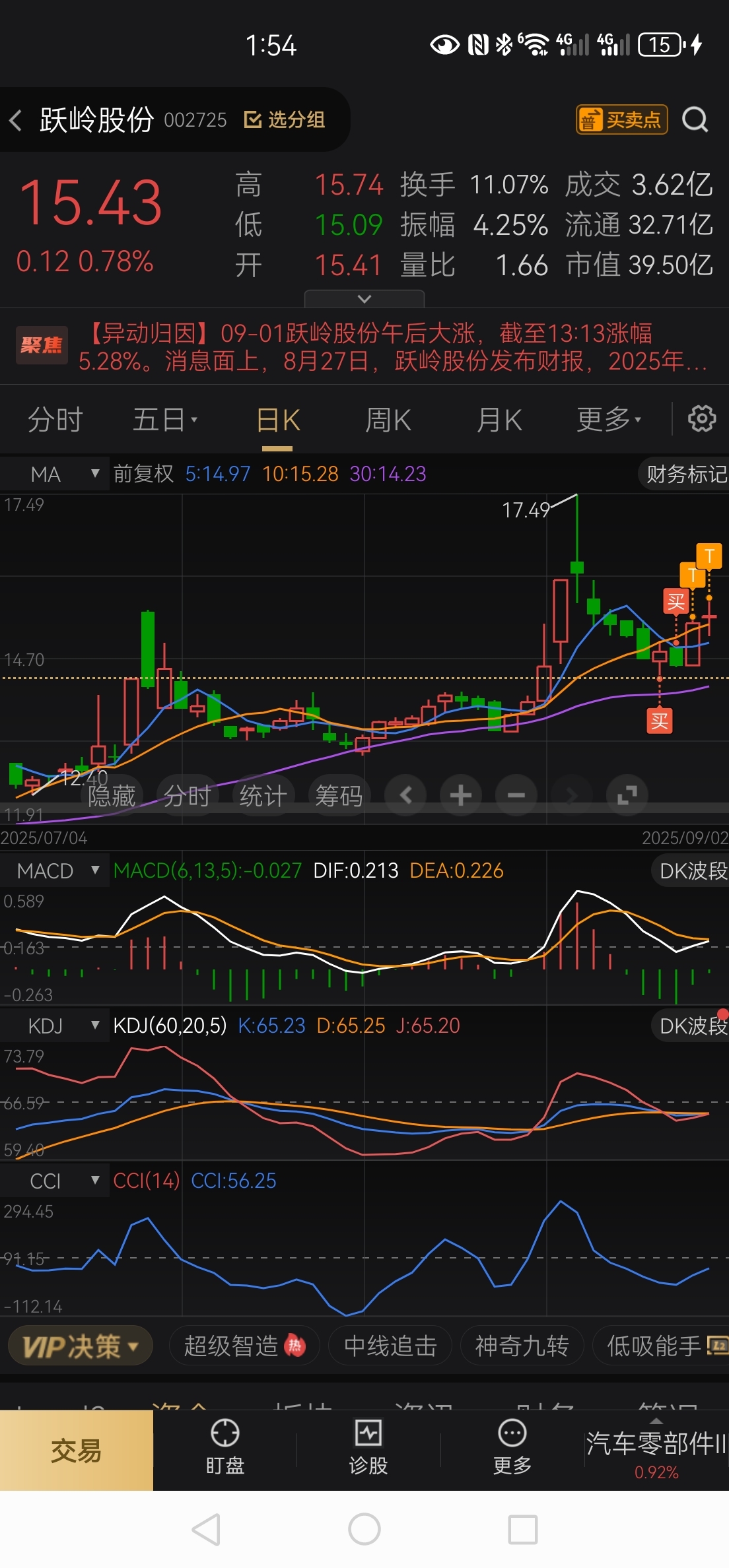
Task: Move chart left with arrow icon
Action: (x=405, y=795)
